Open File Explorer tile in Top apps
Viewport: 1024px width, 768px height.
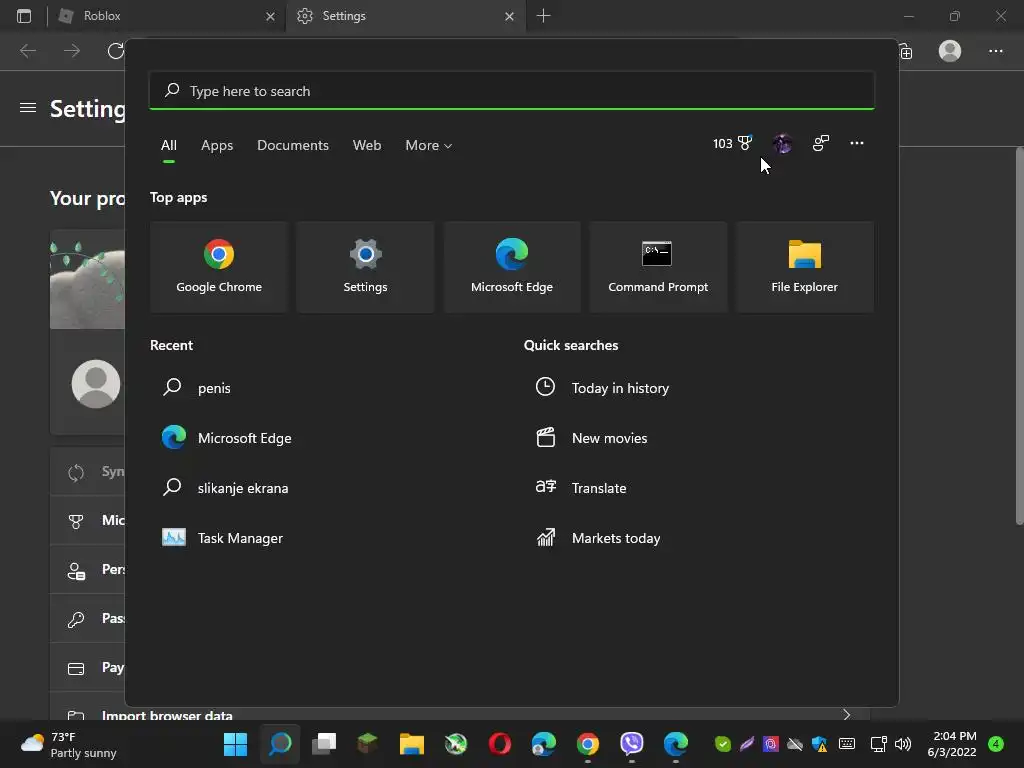click(x=804, y=266)
